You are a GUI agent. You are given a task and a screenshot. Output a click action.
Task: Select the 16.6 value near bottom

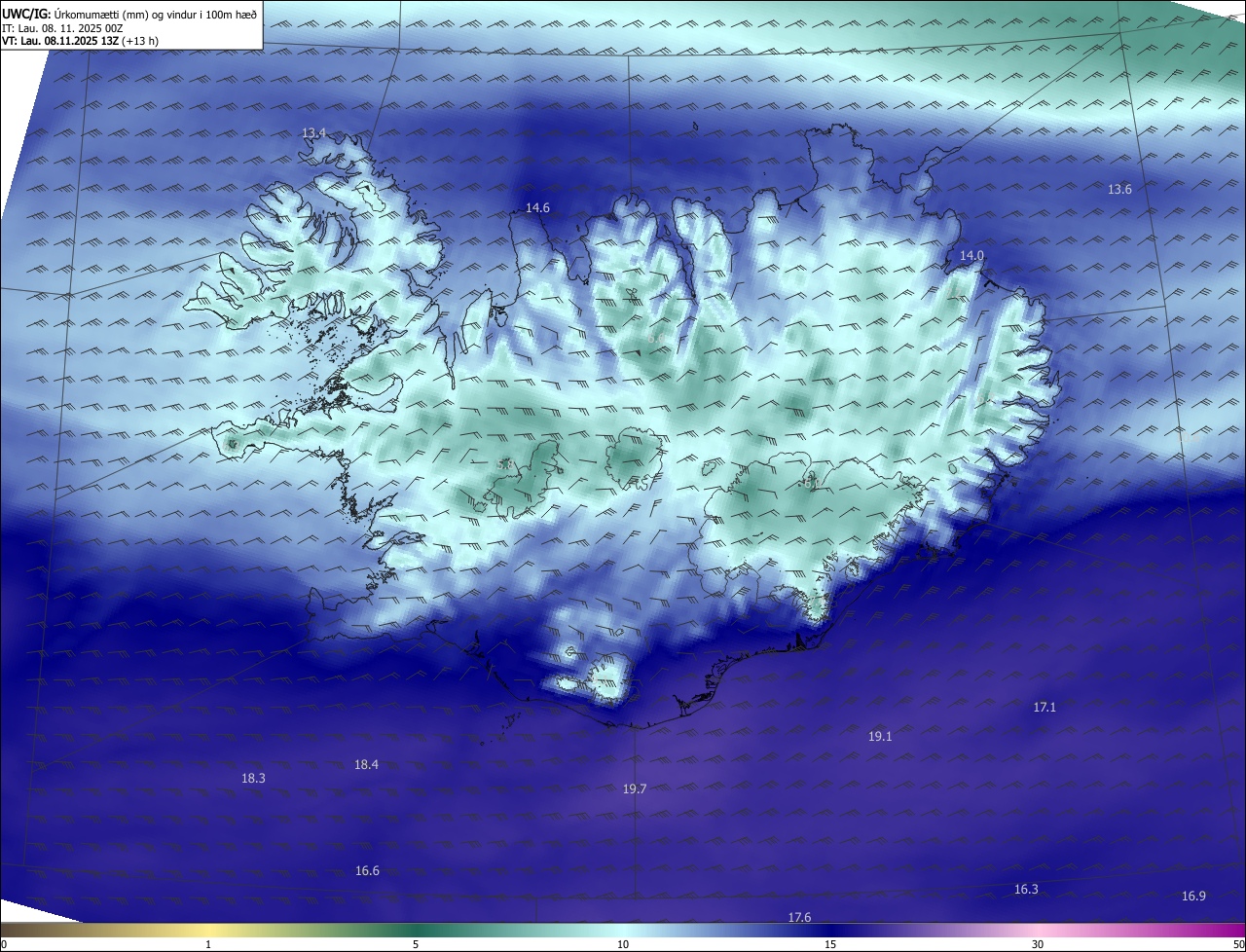(x=367, y=870)
